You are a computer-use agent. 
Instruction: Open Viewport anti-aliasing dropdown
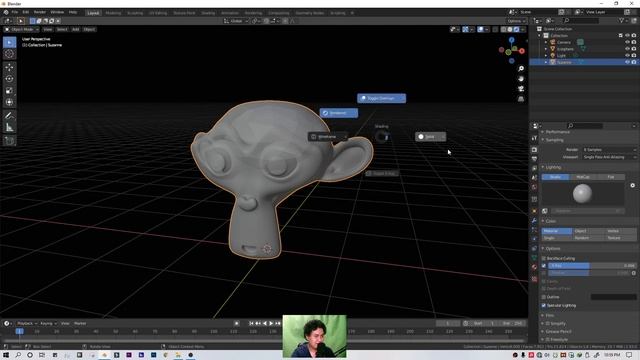[609, 157]
